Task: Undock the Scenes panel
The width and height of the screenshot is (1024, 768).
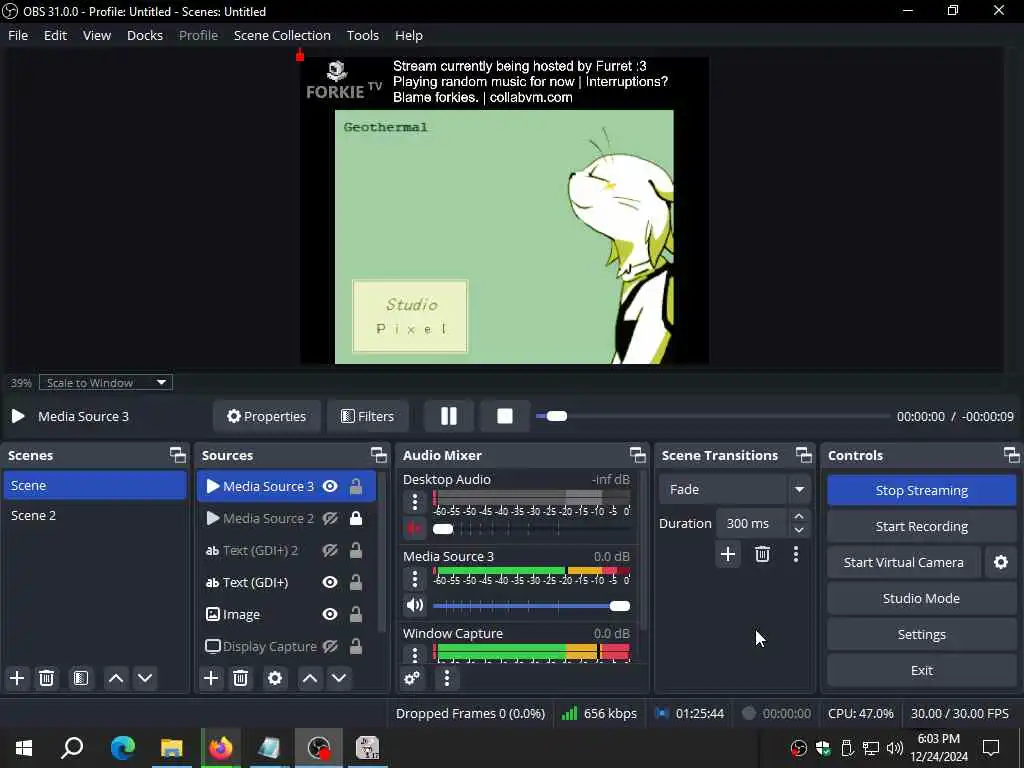Action: point(178,455)
